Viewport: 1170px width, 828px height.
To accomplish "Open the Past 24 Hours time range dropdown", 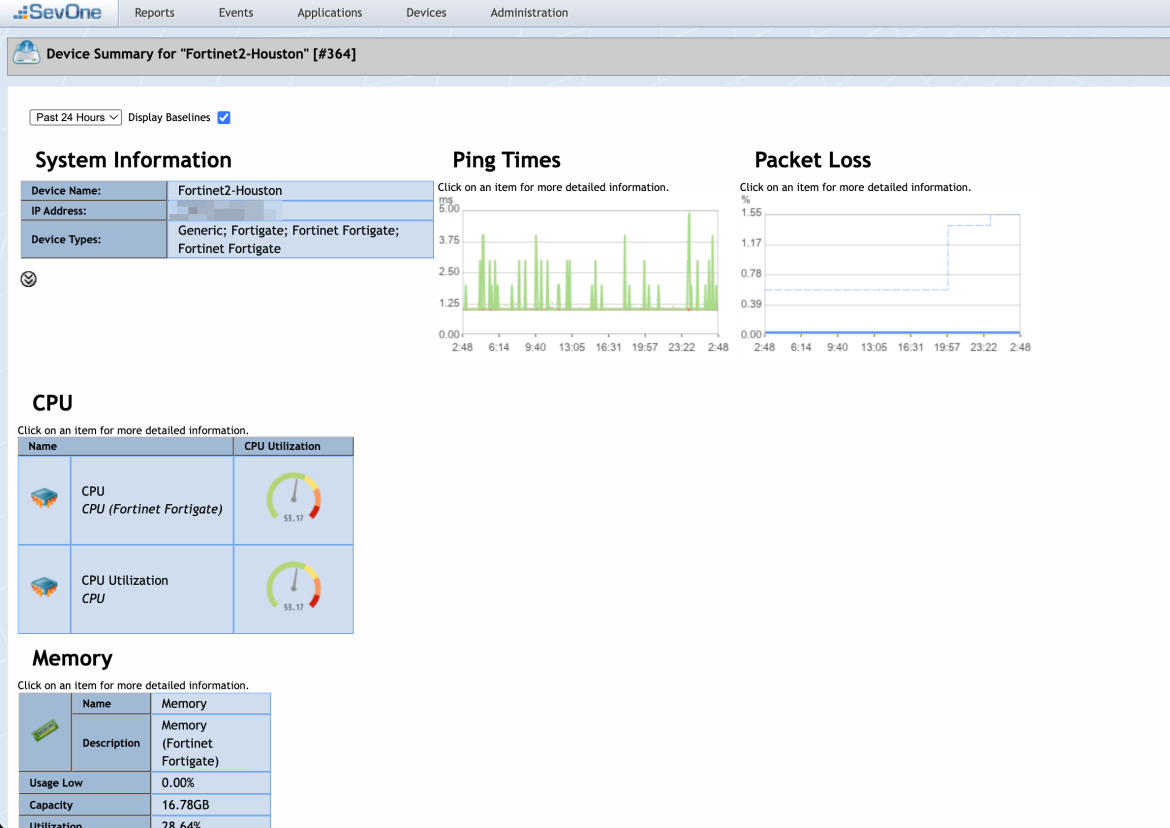I will (x=75, y=117).
